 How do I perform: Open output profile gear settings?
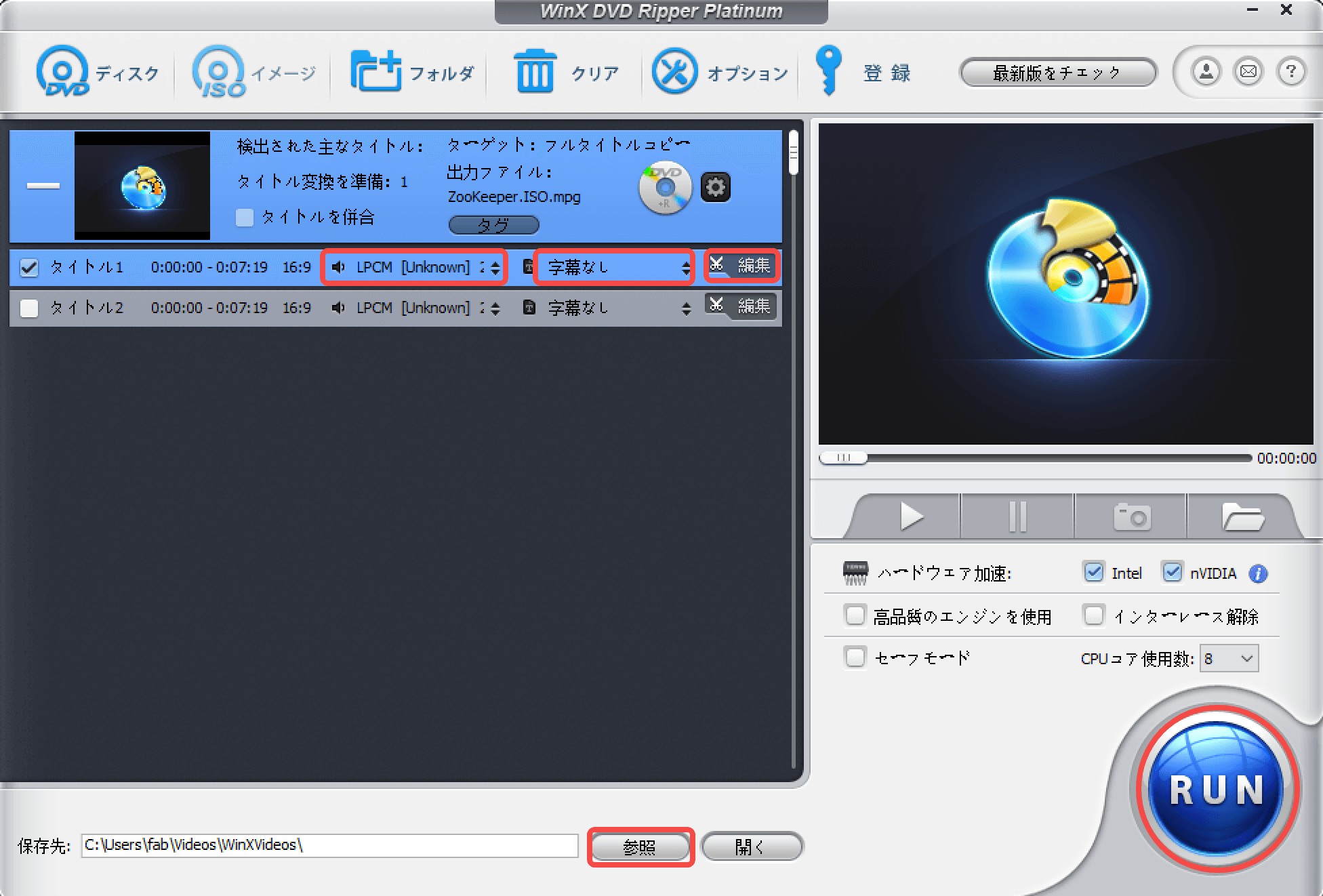pyautogui.click(x=715, y=187)
